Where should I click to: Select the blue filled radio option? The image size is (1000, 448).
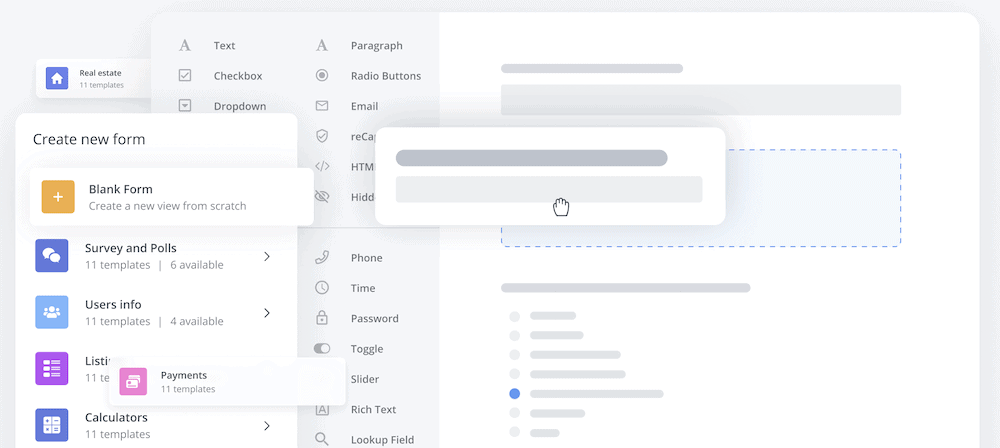(515, 394)
